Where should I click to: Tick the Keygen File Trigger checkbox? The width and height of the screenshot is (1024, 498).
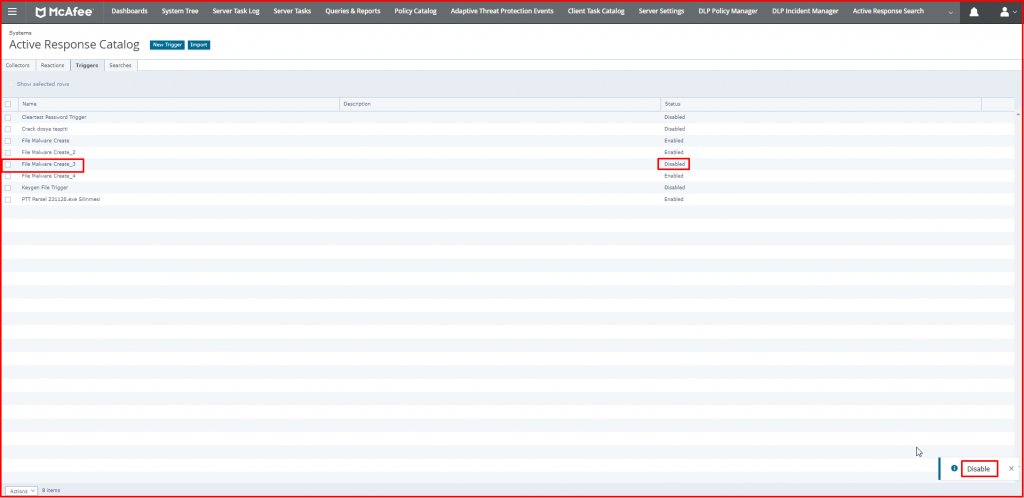point(8,188)
